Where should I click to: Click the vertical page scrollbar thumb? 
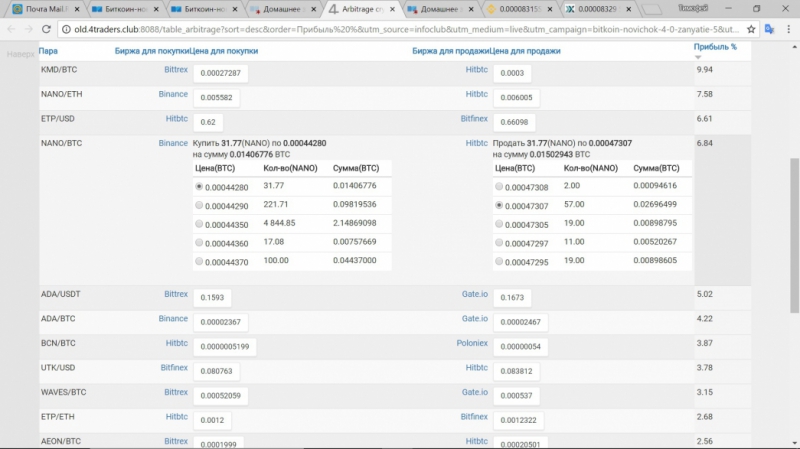point(794,235)
